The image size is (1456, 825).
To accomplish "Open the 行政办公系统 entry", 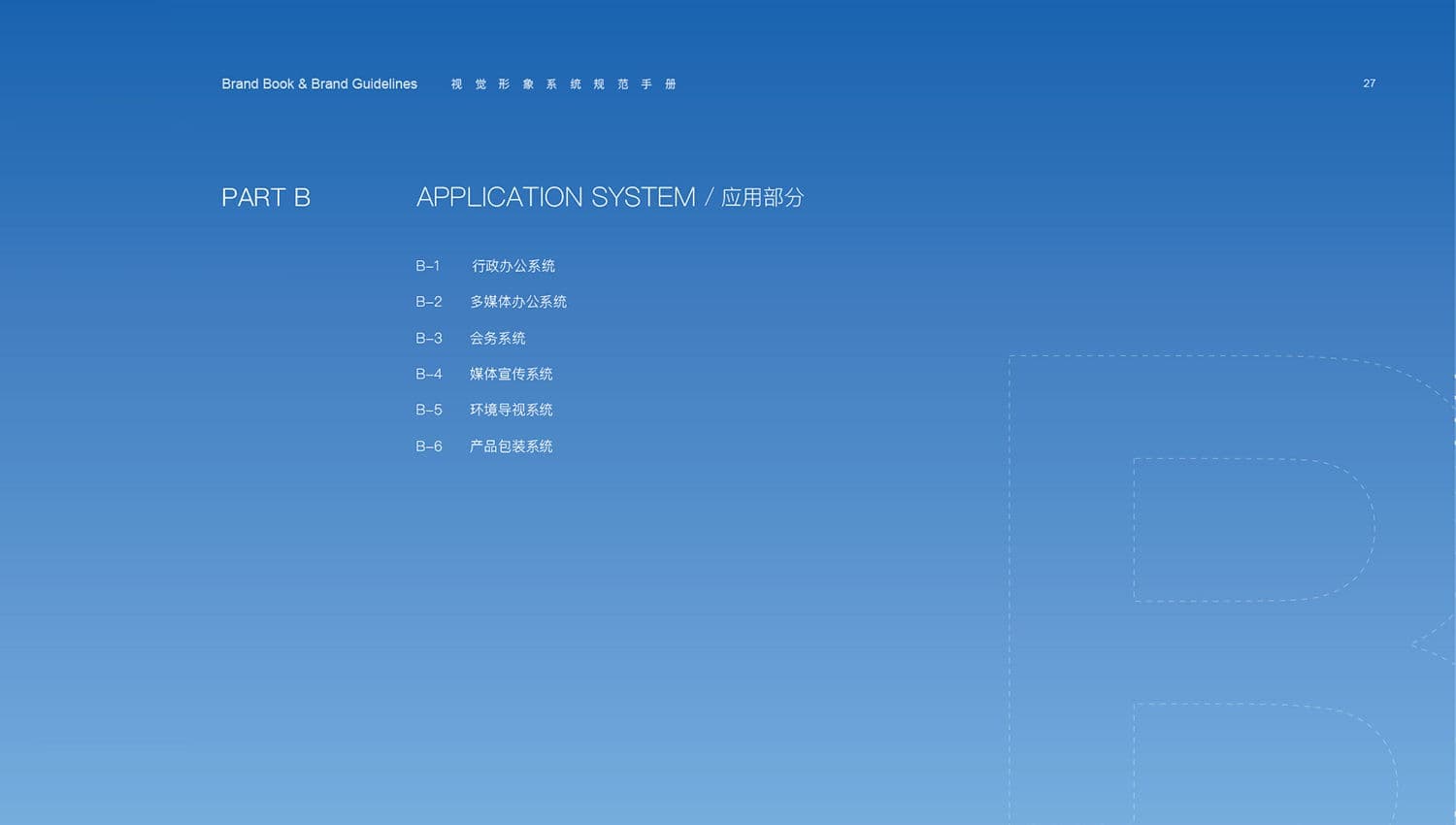I will pos(513,266).
